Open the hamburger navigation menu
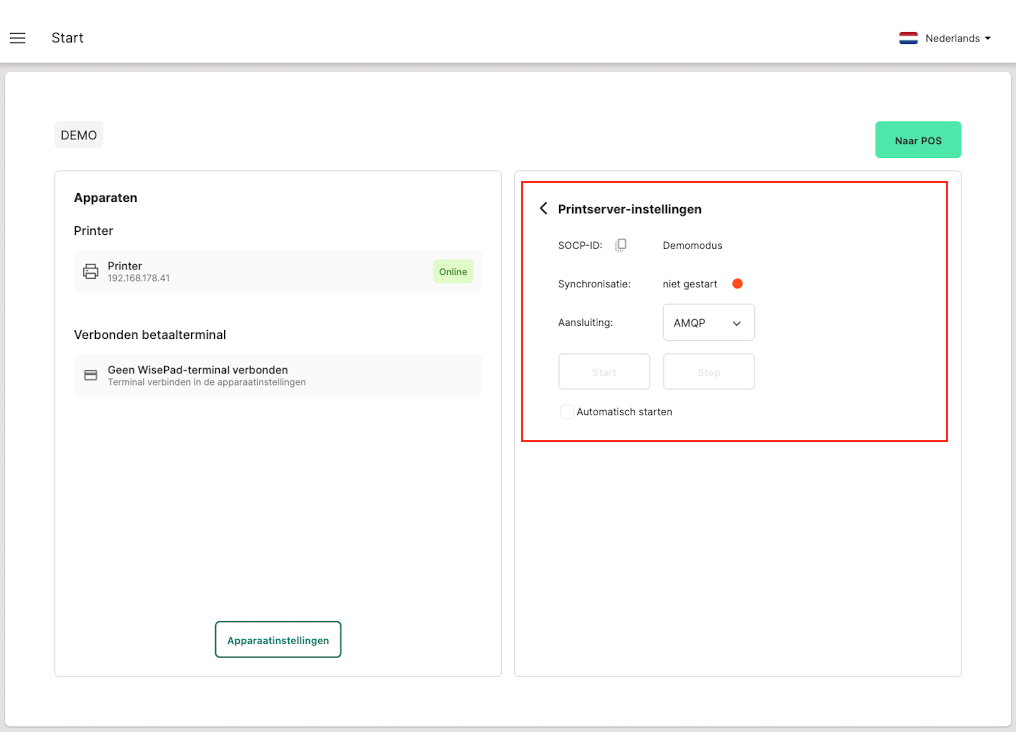 17,38
